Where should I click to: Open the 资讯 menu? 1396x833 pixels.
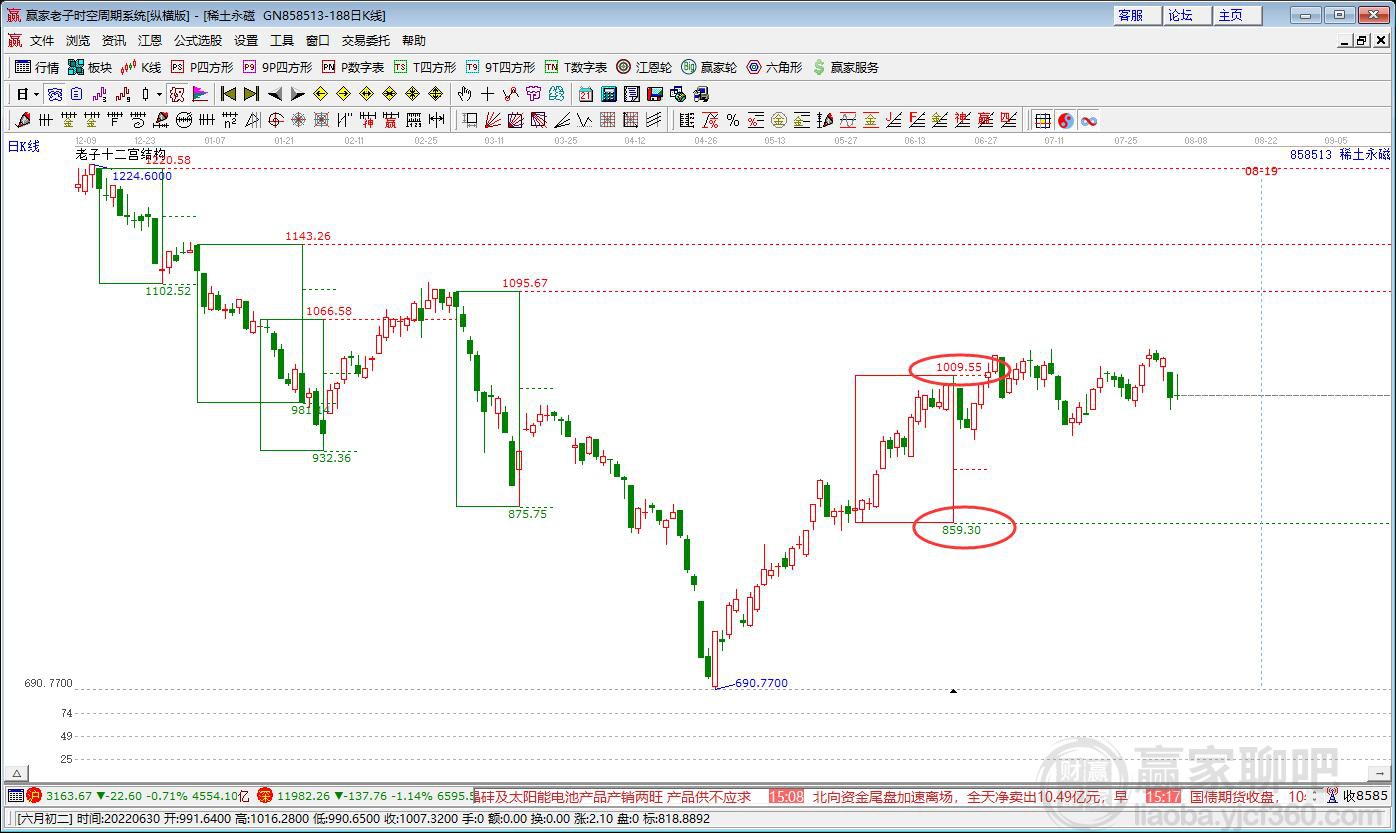coord(114,41)
